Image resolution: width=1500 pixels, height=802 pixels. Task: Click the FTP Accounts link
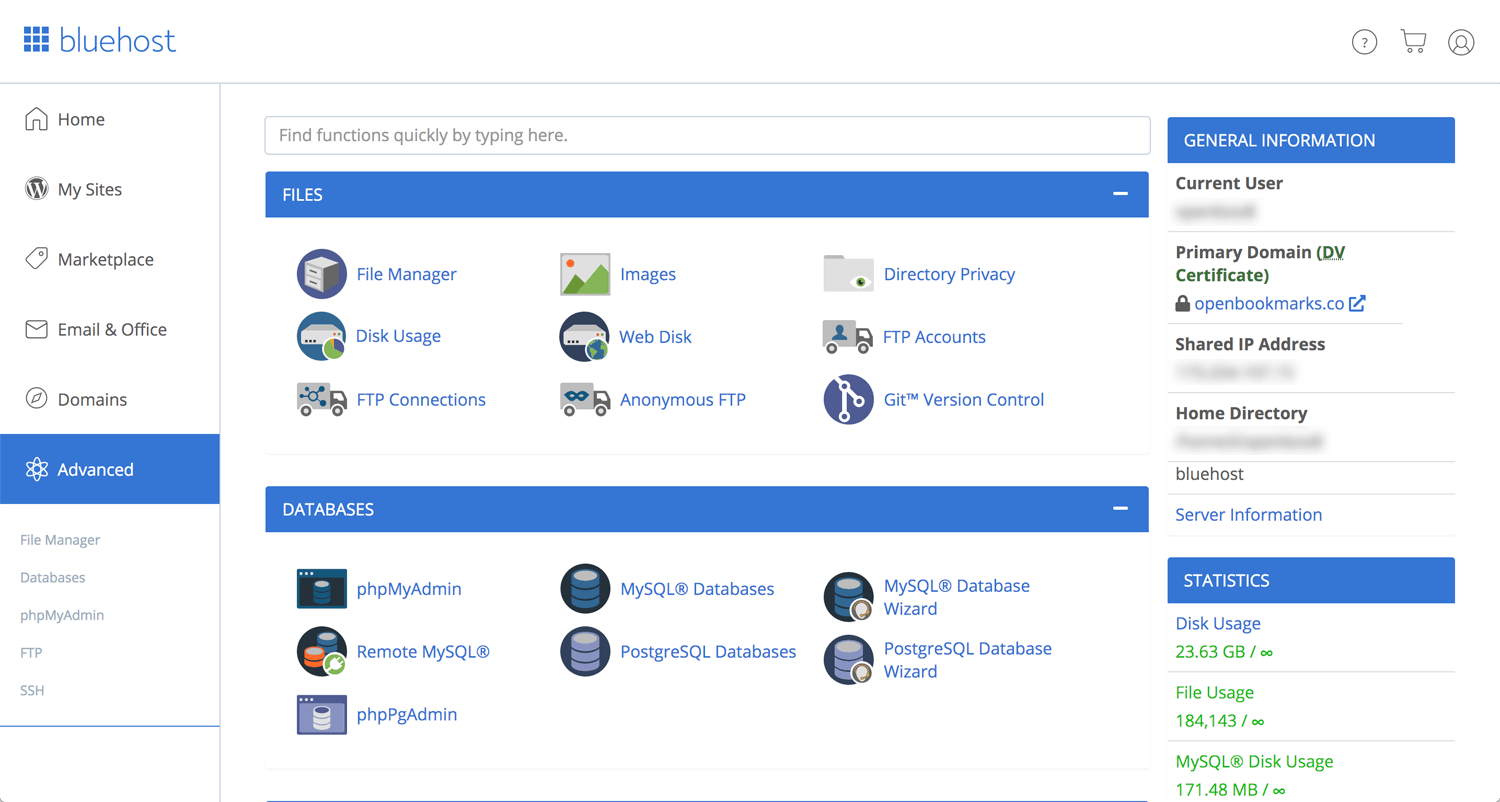934,337
